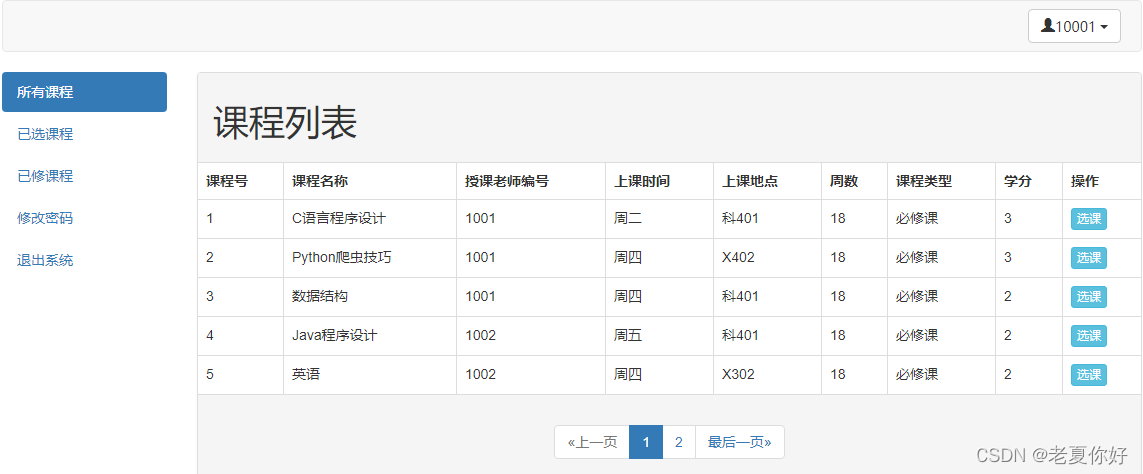Click 选课 for 数据结构

[1088, 297]
